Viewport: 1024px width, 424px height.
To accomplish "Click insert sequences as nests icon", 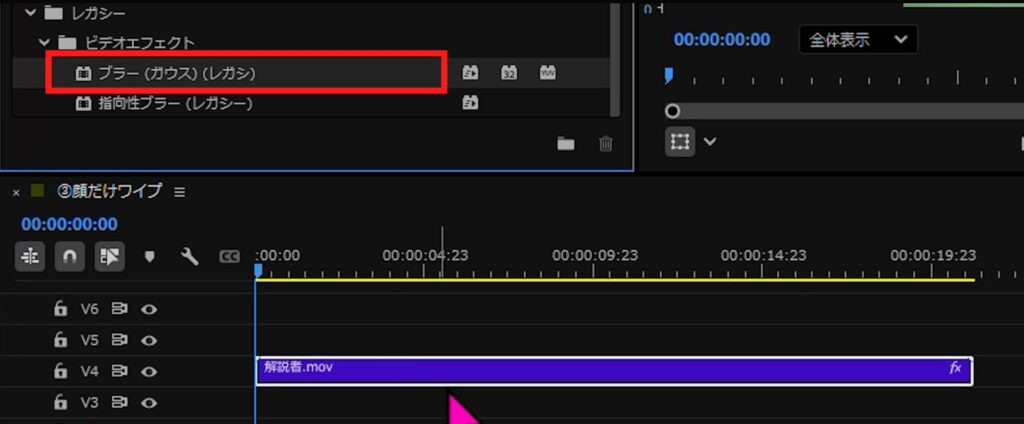I will 30,257.
